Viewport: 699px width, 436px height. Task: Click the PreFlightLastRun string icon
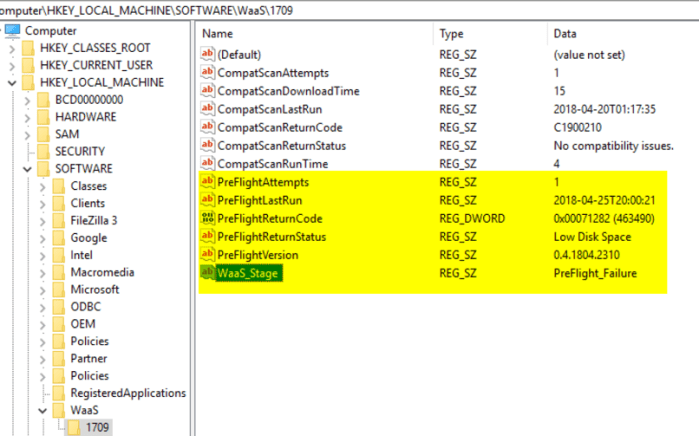coord(208,200)
